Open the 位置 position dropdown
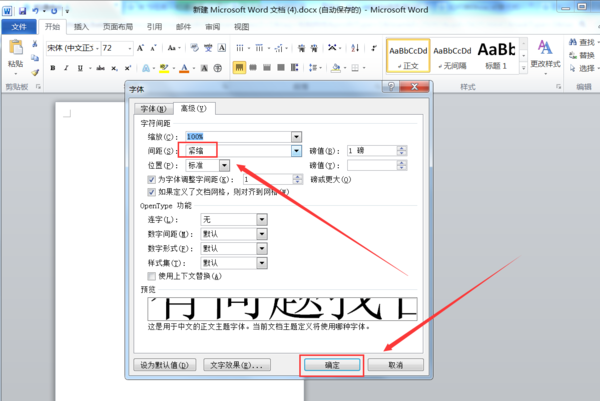The image size is (600, 401). (225, 165)
